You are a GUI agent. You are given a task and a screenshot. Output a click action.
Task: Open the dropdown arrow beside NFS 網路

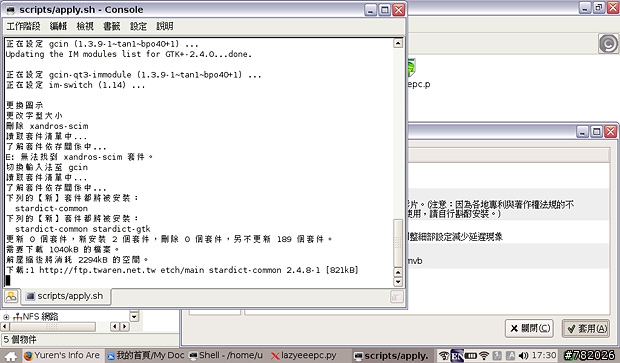coord(134,316)
